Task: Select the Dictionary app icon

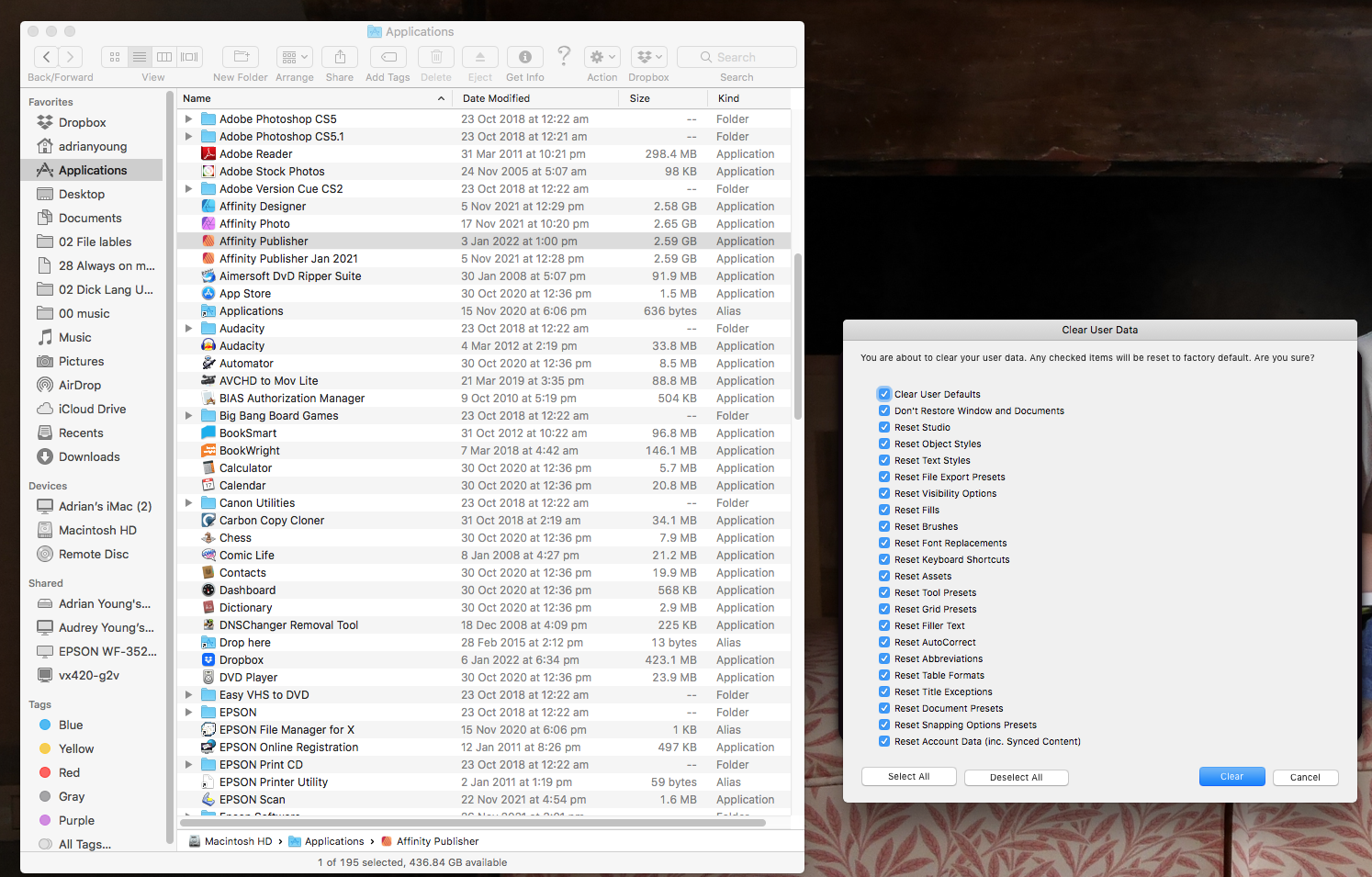Action: coord(208,608)
